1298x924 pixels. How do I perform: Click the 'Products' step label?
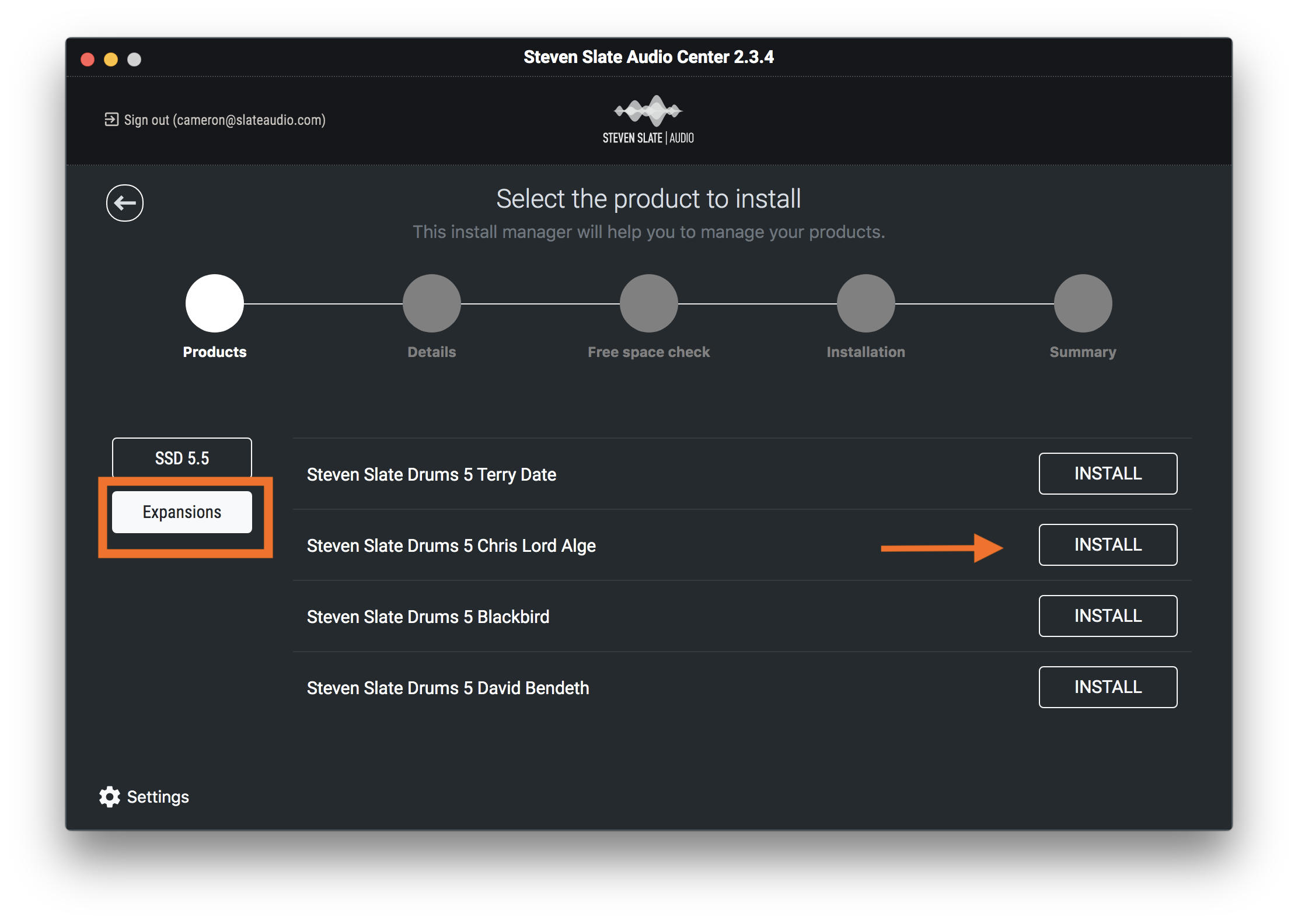click(215, 352)
